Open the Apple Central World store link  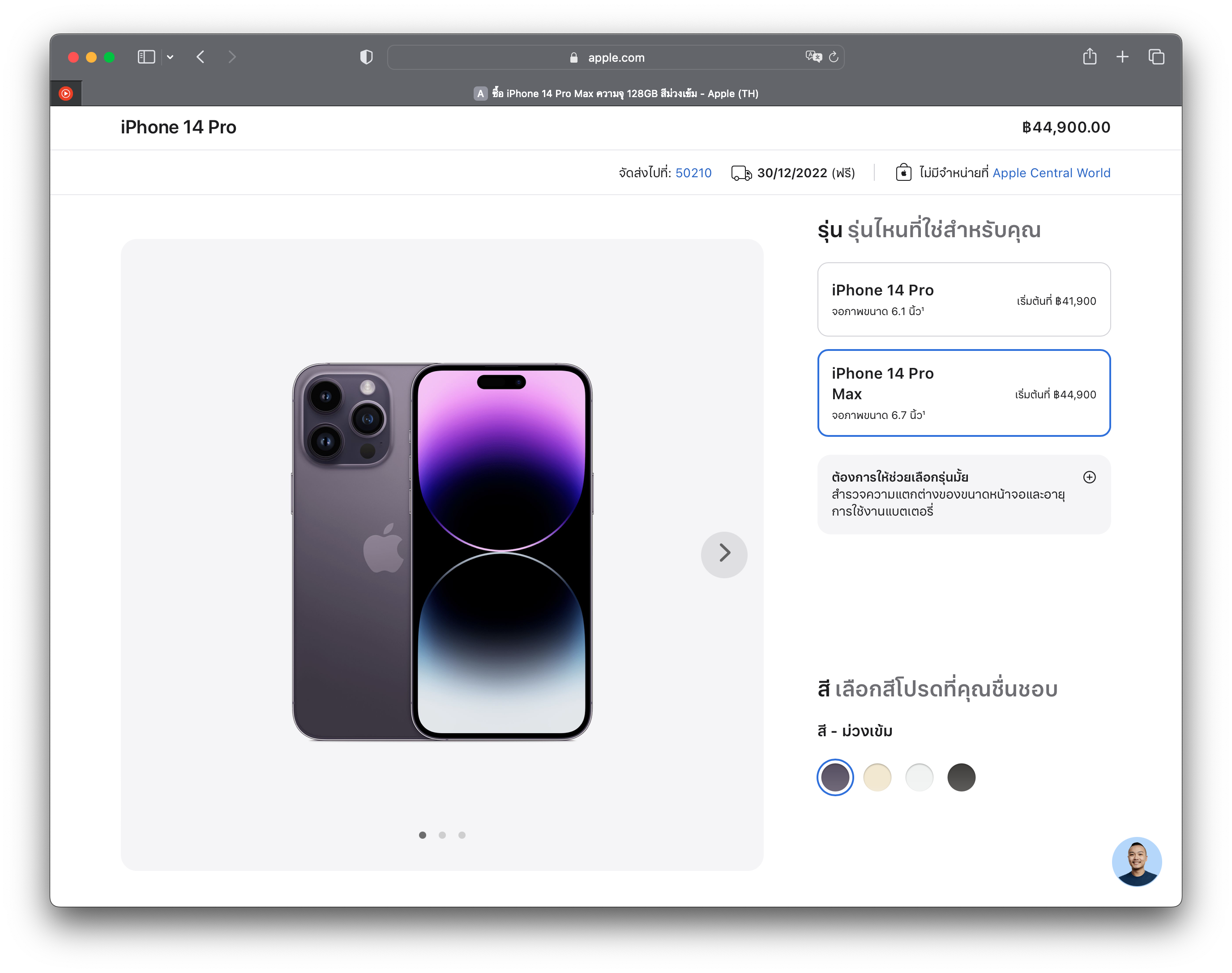1051,173
